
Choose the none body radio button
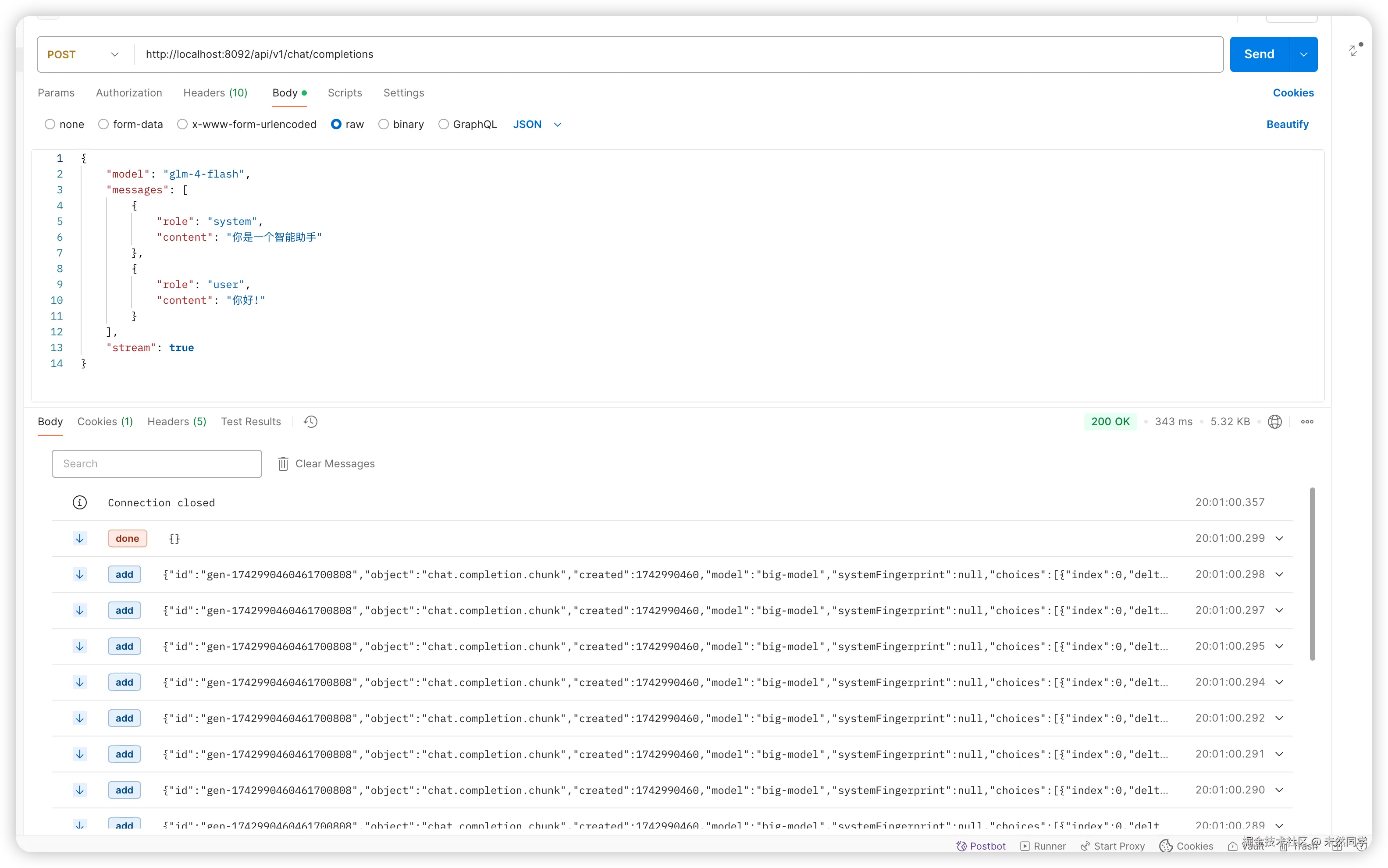[50, 125]
